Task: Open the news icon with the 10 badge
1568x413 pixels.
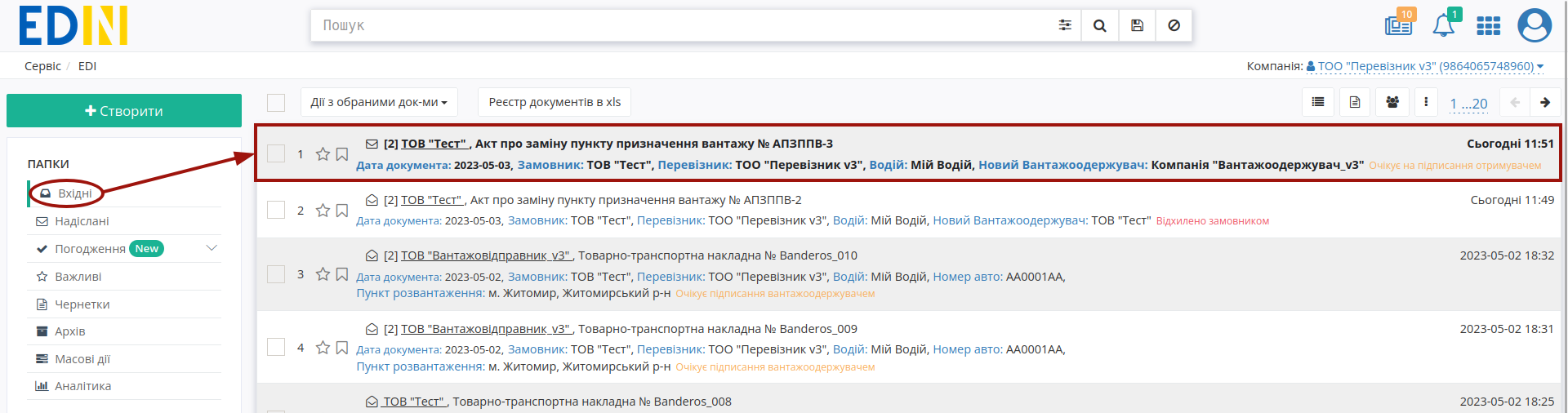Action: 1399,25
